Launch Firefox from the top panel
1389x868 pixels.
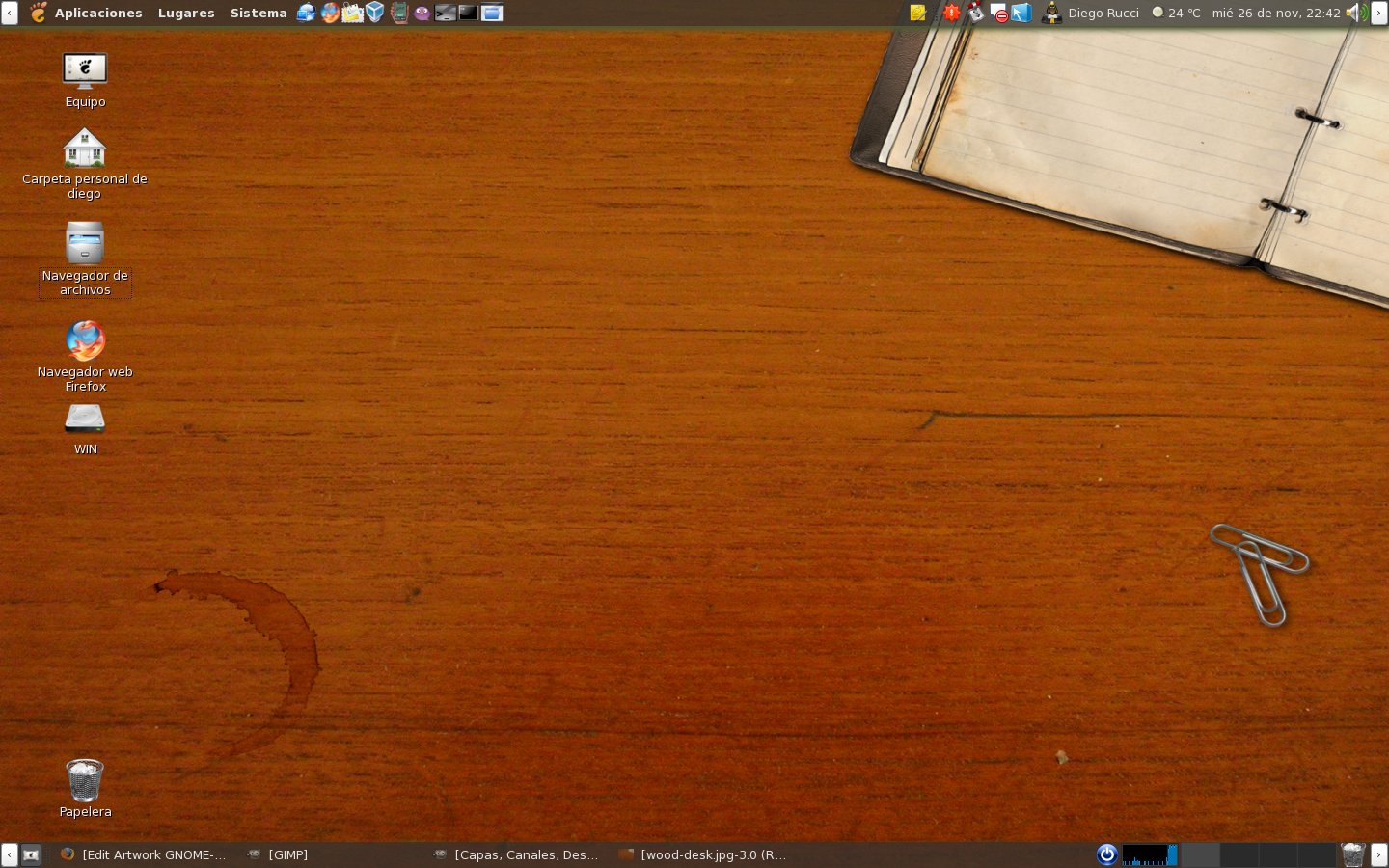pyautogui.click(x=330, y=13)
